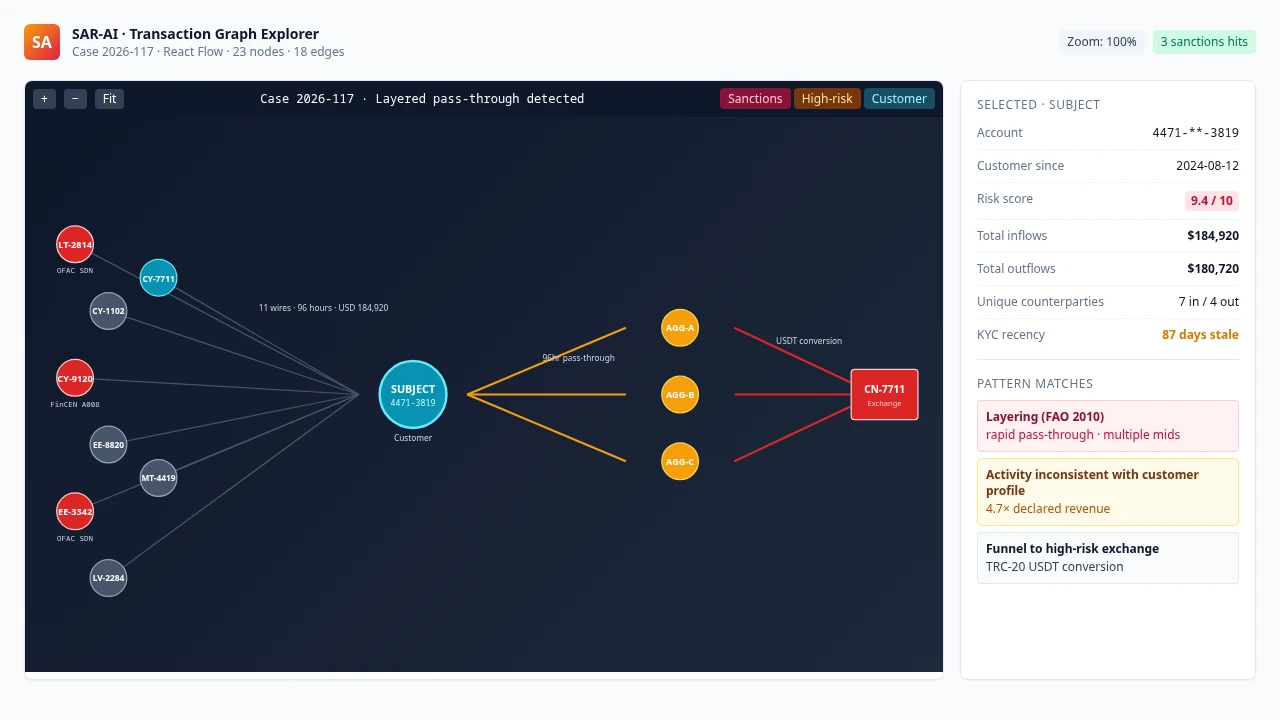Click account number 4471-**-3819
Screen dimensions: 1280x720
click(1196, 133)
